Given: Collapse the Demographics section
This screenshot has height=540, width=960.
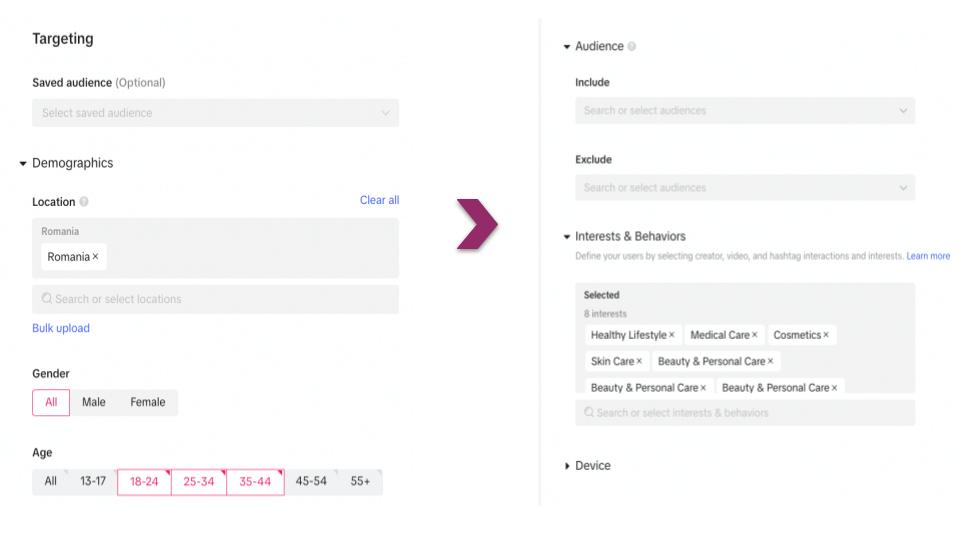Looking at the screenshot, I should pyautogui.click(x=23, y=164).
